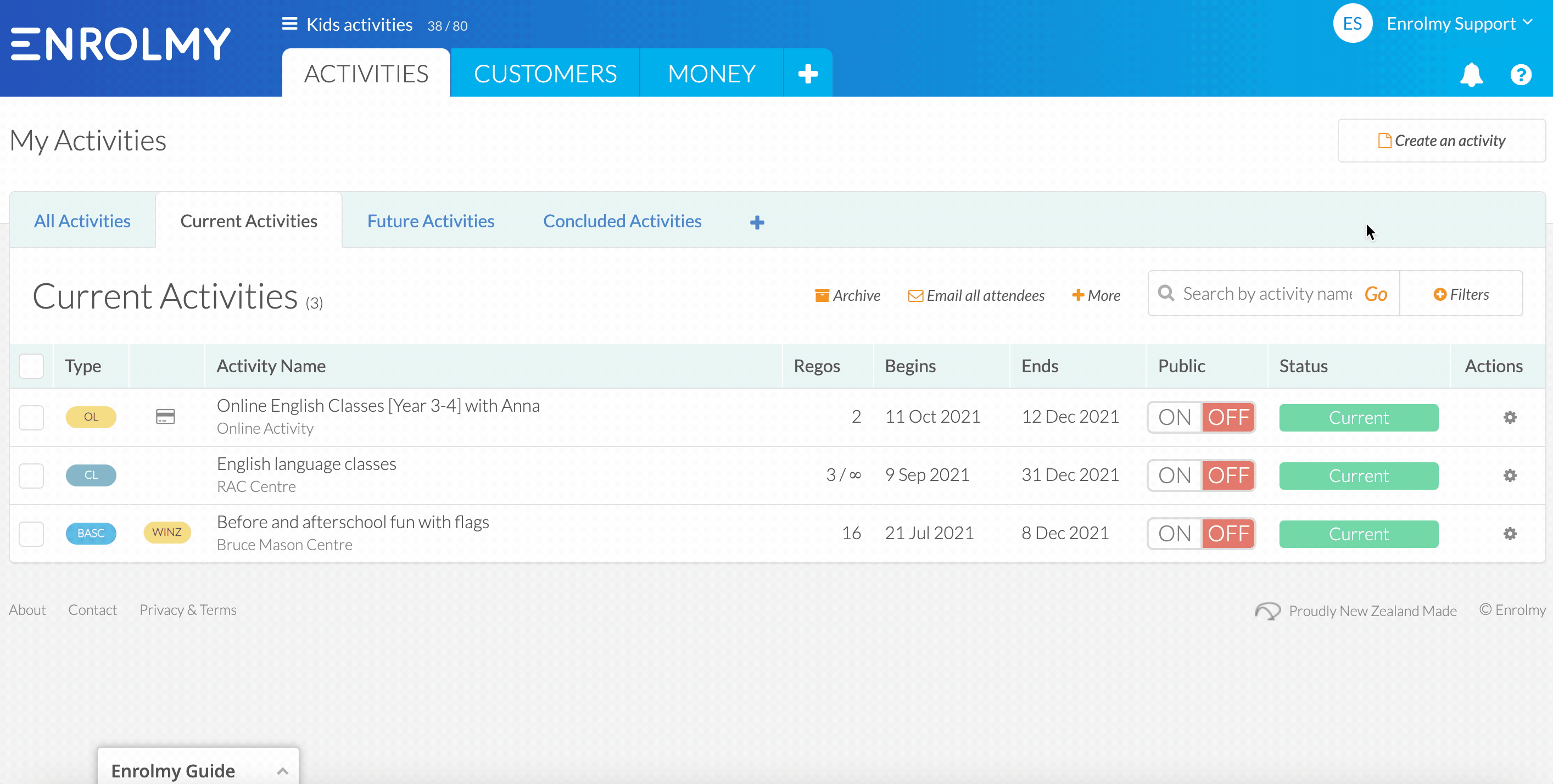Click the Search by activity name field

(x=1267, y=294)
